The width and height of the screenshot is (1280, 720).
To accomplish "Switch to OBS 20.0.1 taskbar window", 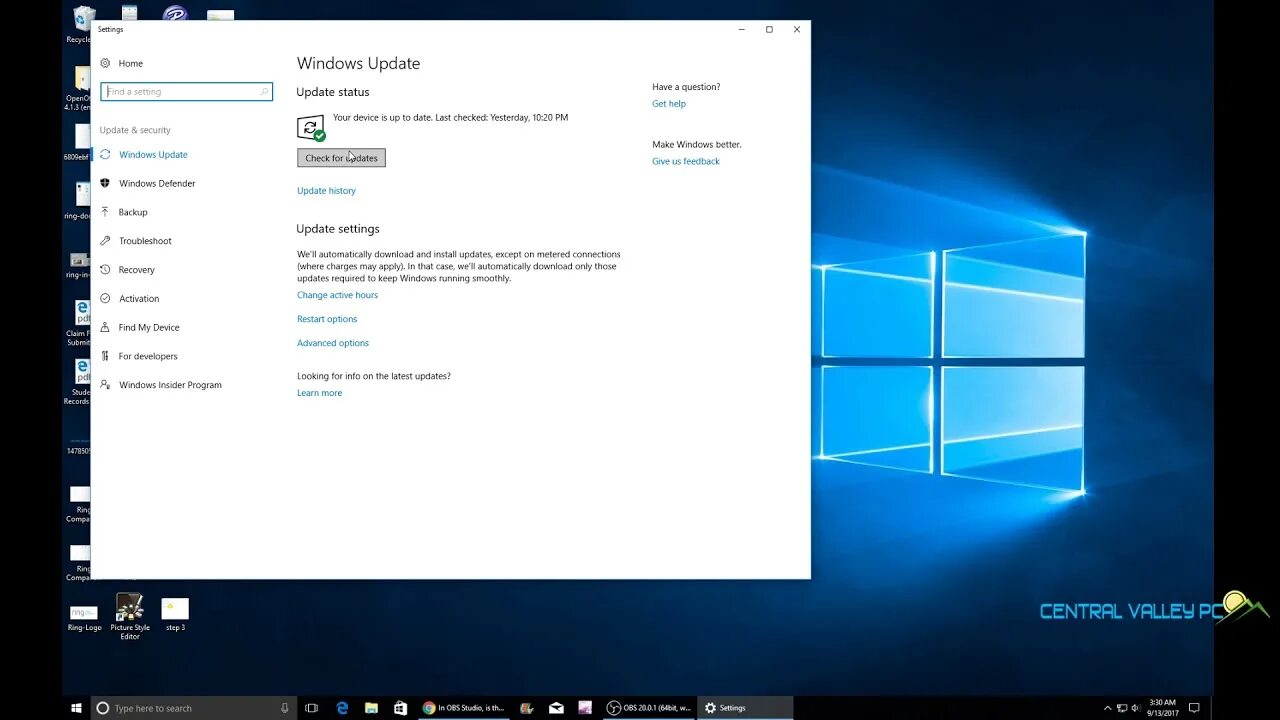I will click(x=649, y=708).
